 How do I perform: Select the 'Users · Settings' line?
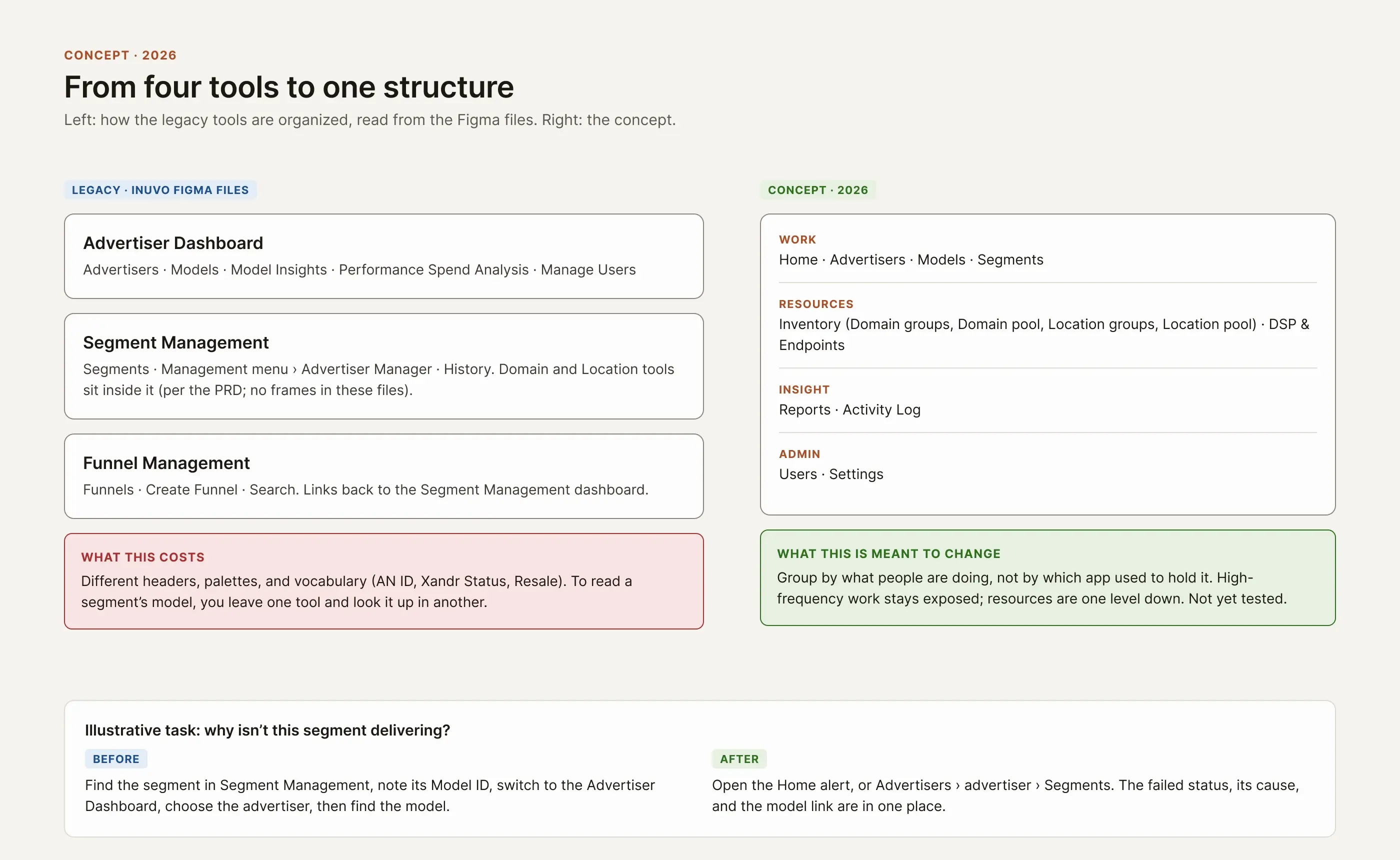[831, 474]
